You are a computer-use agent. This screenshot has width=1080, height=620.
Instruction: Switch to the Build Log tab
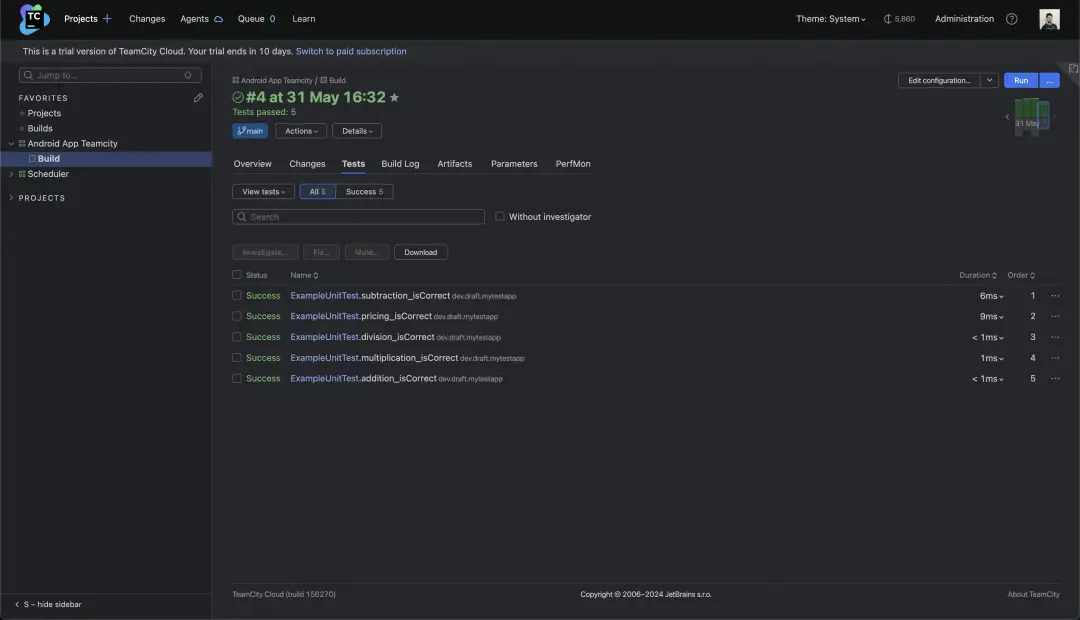tap(400, 164)
